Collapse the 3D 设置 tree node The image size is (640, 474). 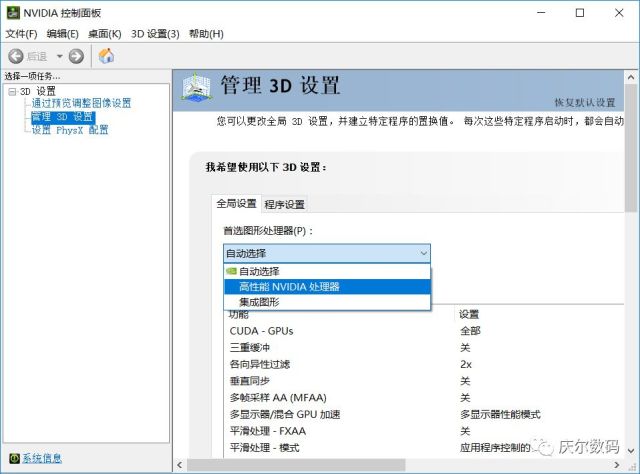(12, 91)
